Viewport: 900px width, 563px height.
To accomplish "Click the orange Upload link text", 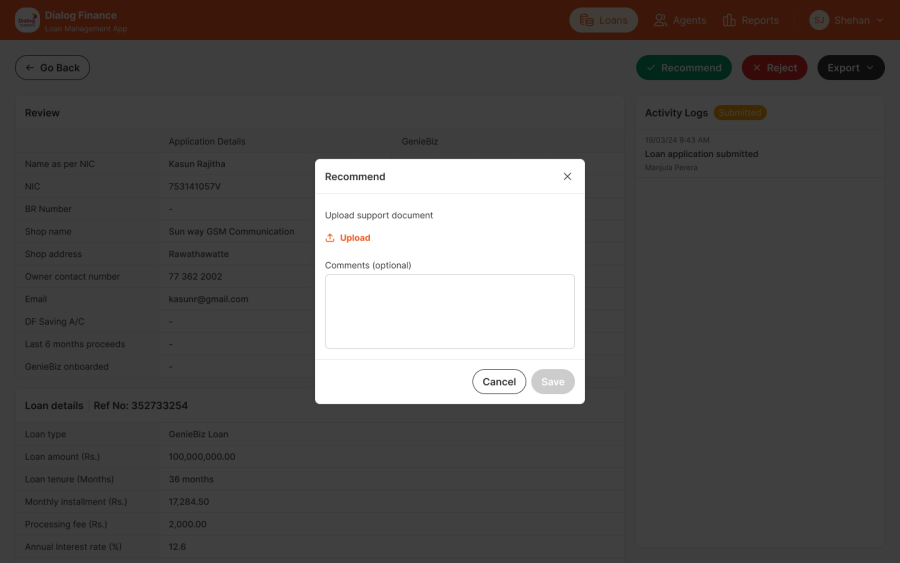I will click(355, 238).
